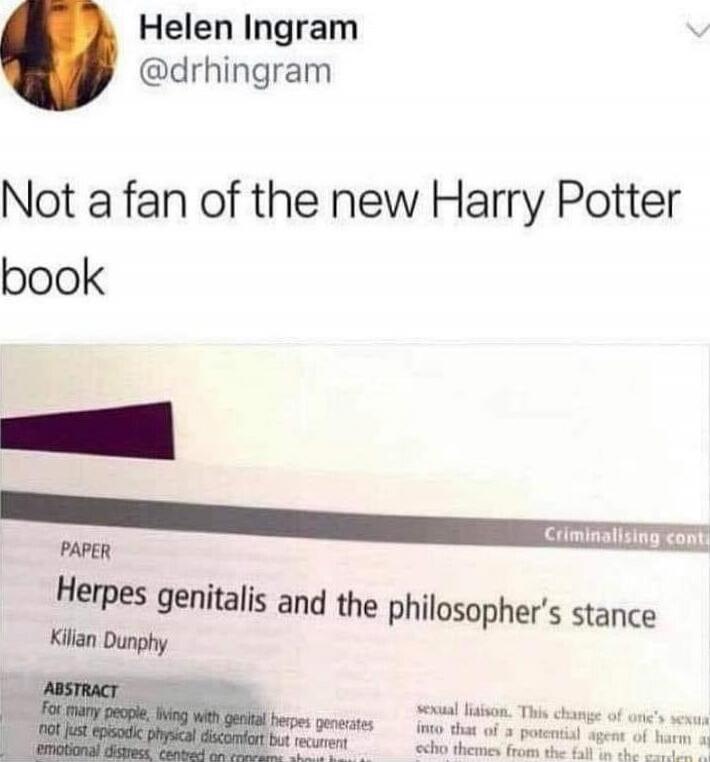The image size is (710, 762).
Task: Open Helen Ingram's profile avatar
Action: click(x=58, y=52)
